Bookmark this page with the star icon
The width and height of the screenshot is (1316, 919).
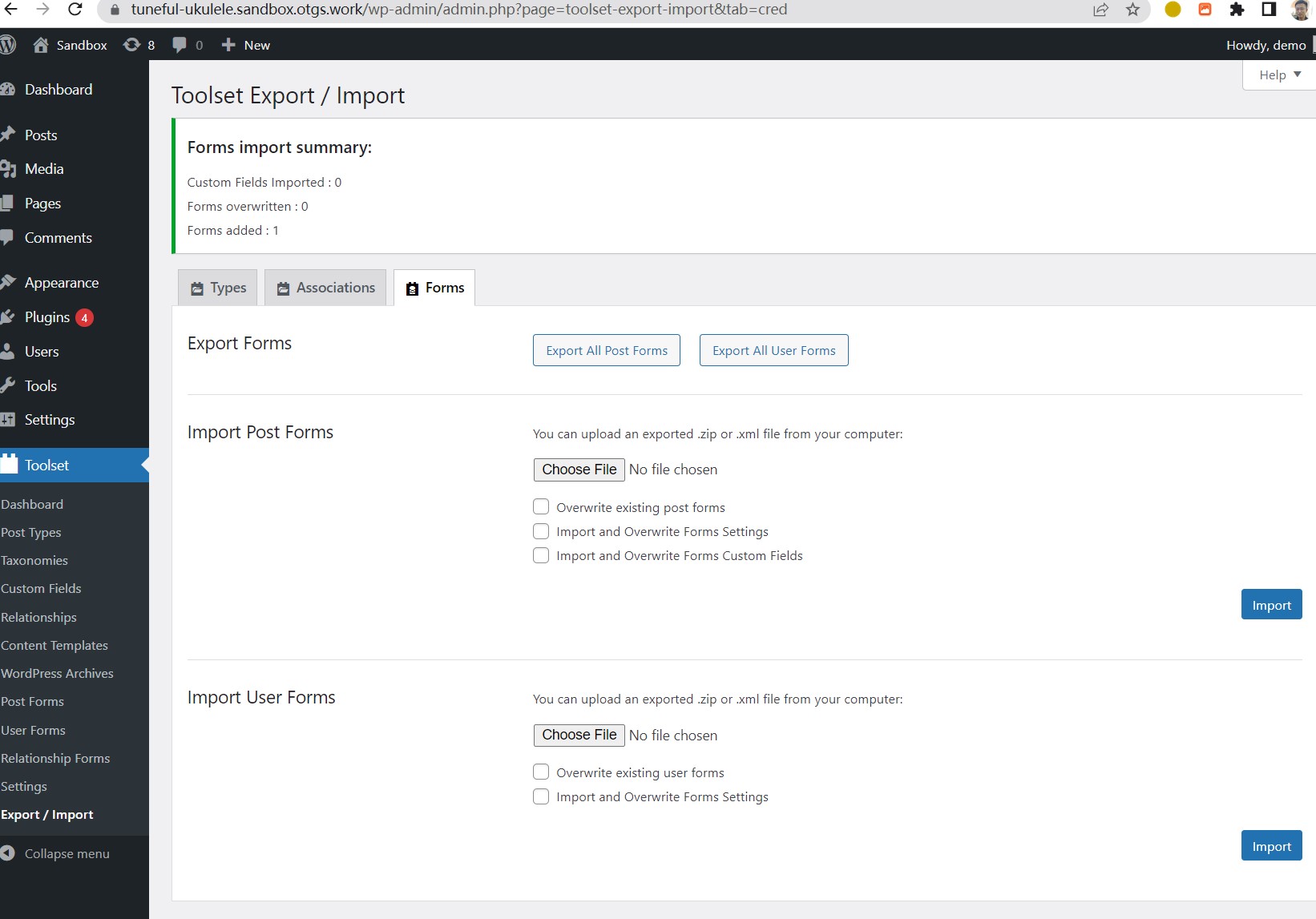[x=1132, y=10]
